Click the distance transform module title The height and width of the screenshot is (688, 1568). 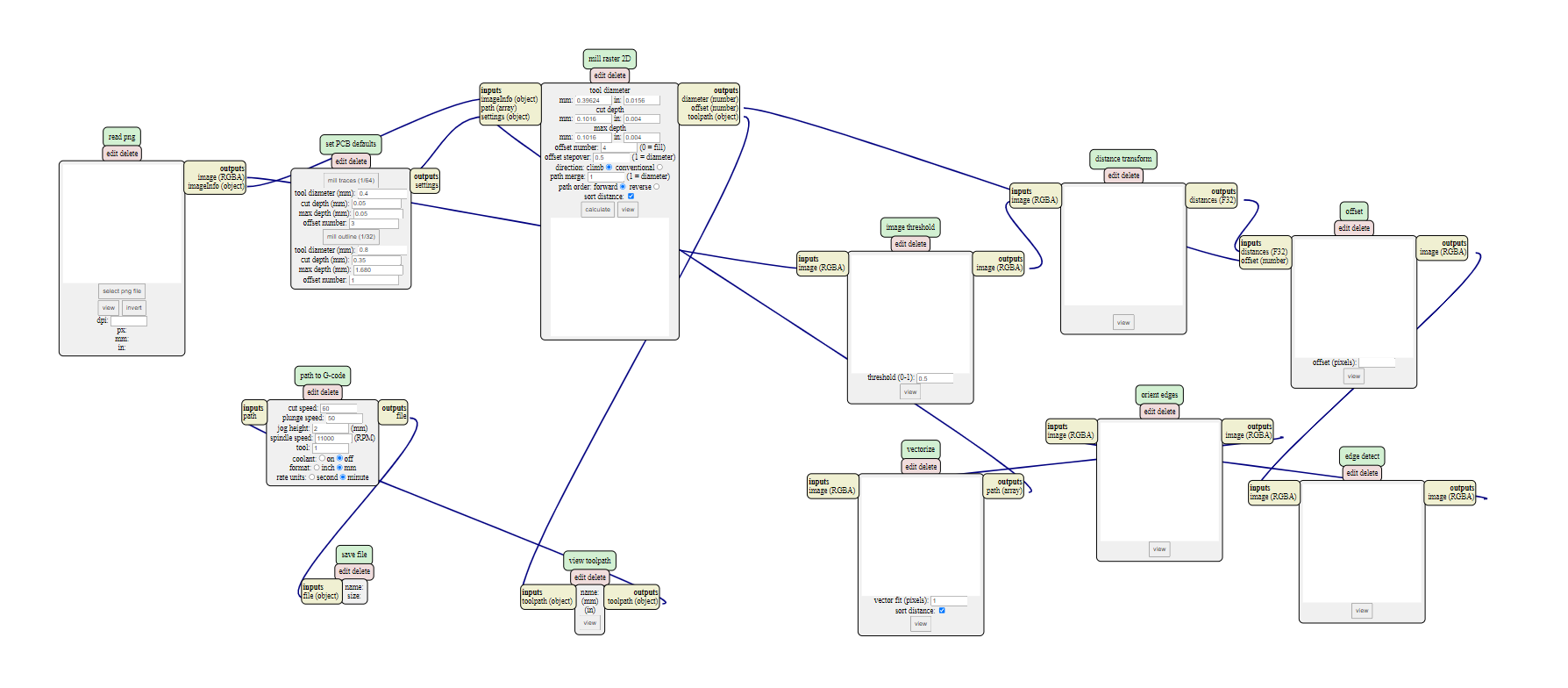pos(1123,159)
